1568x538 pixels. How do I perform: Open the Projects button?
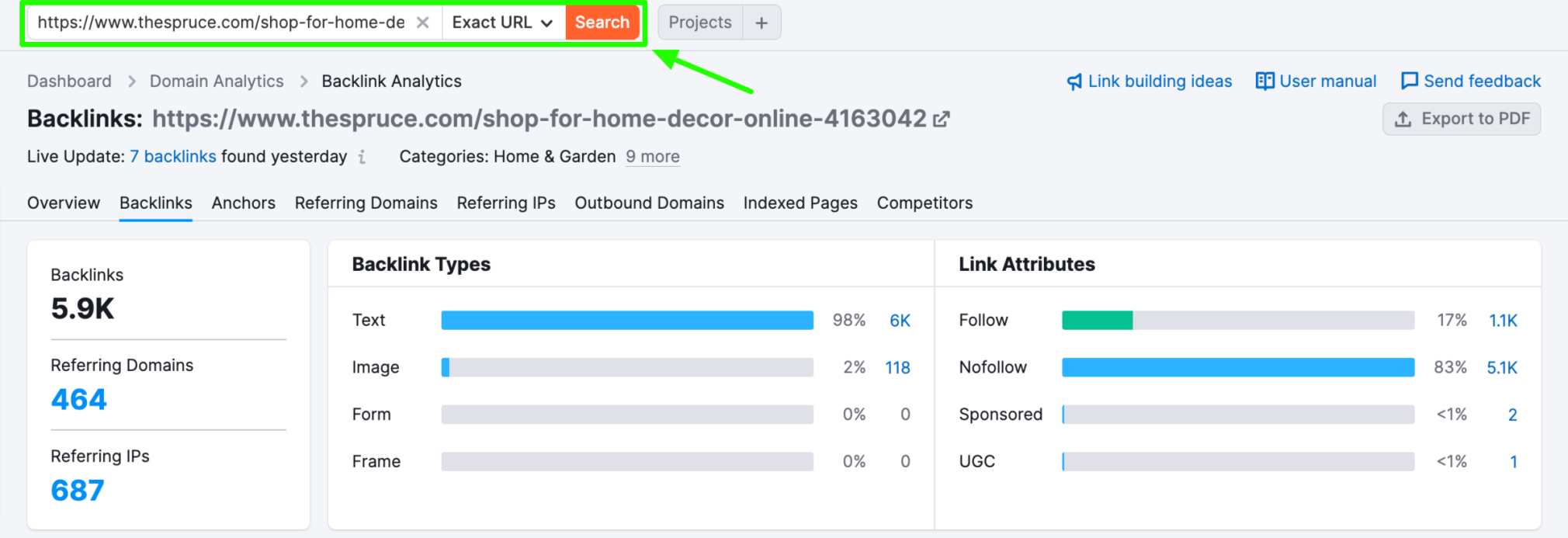click(x=700, y=23)
